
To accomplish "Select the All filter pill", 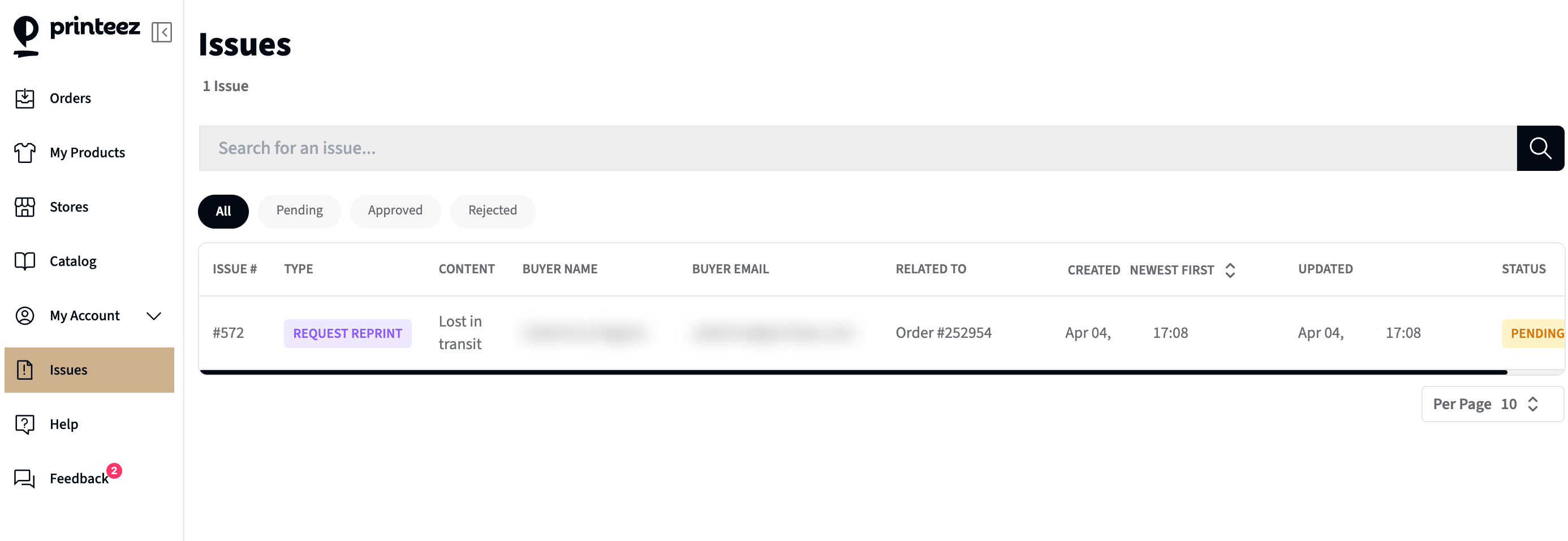I will click(x=223, y=212).
